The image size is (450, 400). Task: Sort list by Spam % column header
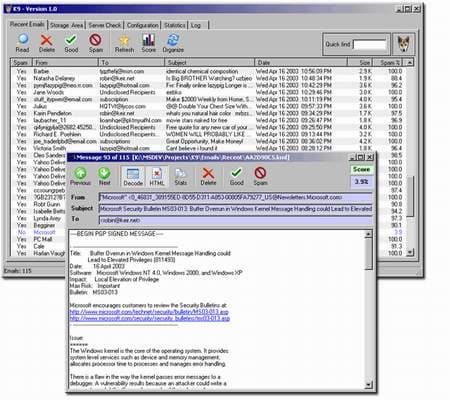389,63
